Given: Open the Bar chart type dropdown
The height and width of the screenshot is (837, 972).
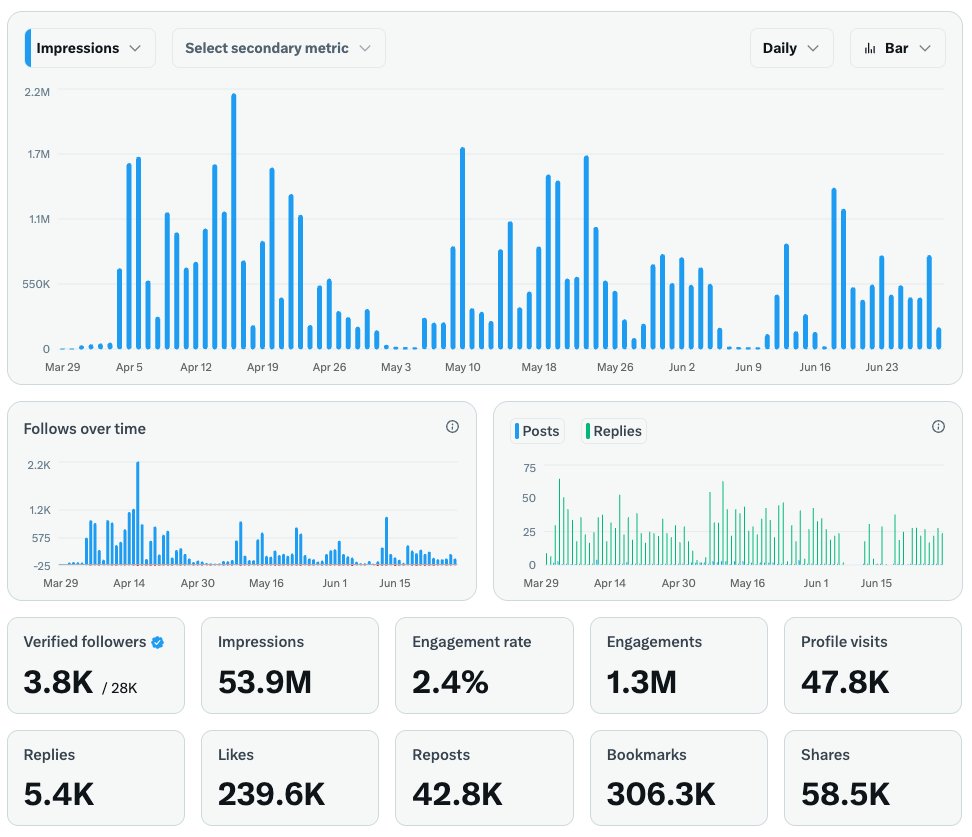Looking at the screenshot, I should coord(897,48).
